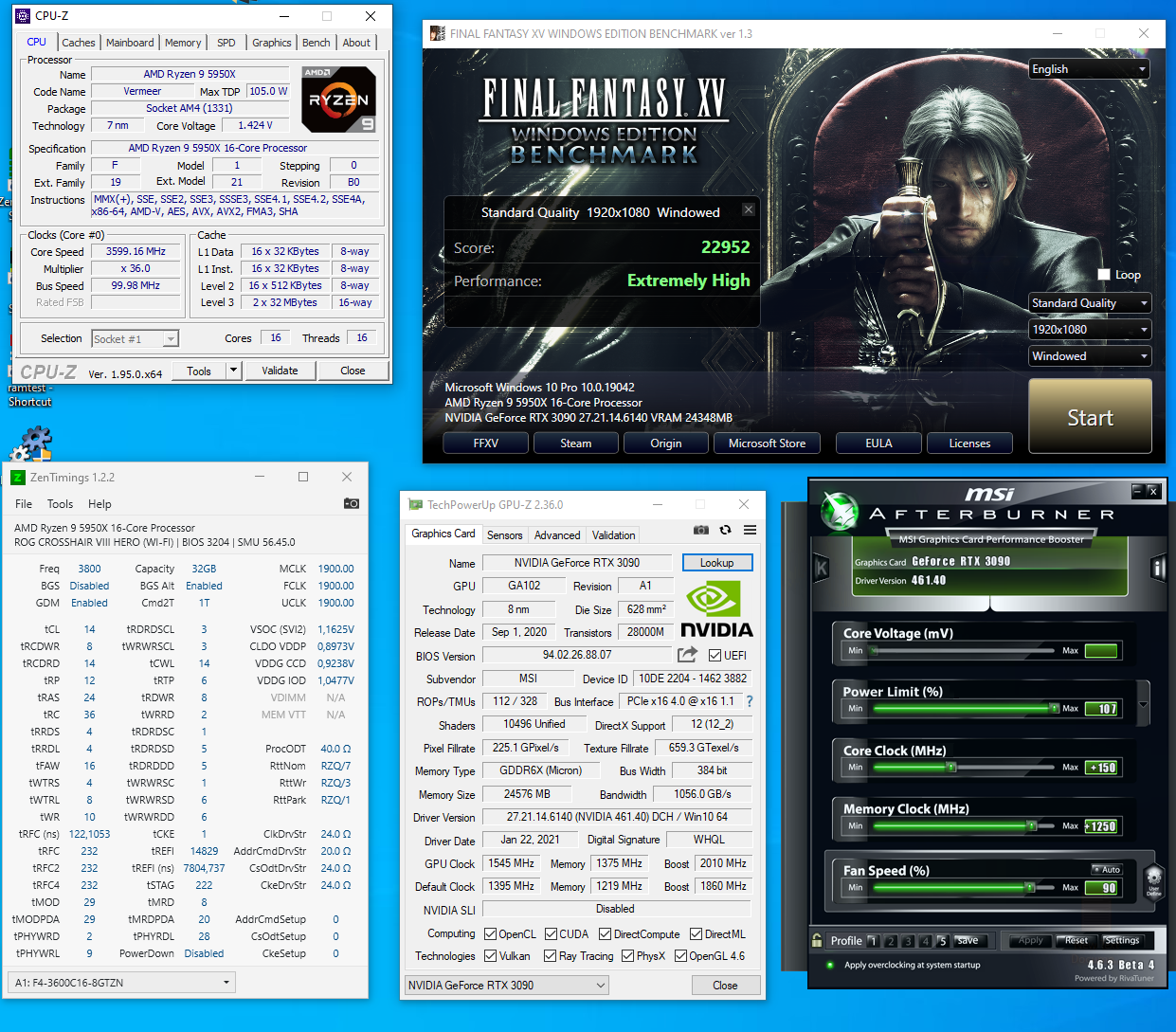Open Afterburner Kombustor K button
The height and width of the screenshot is (1032, 1176).
(x=821, y=568)
